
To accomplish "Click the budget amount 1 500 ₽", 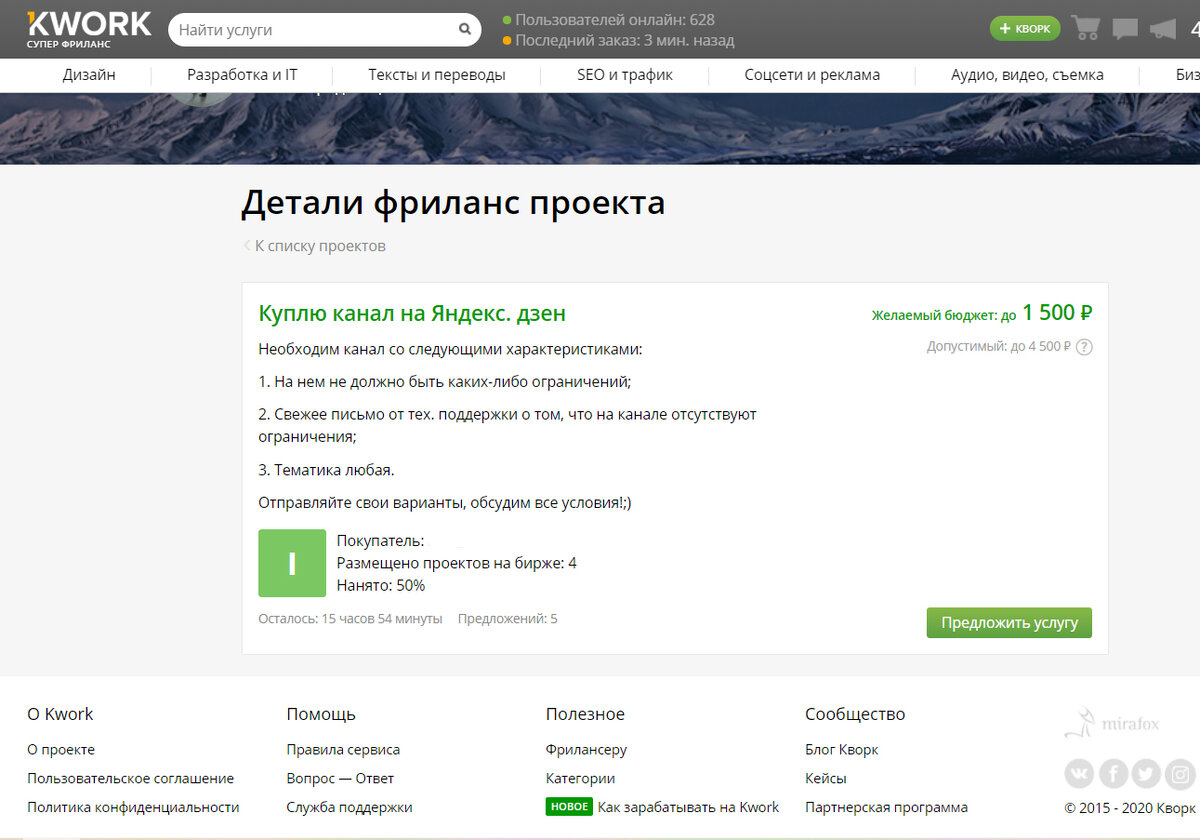I will point(1057,313).
